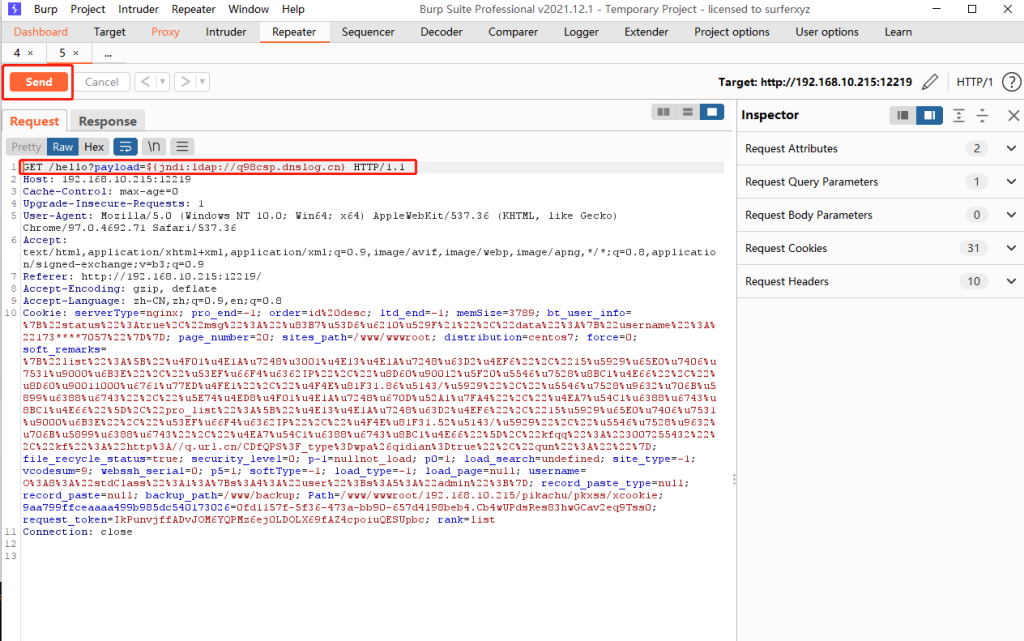Viewport: 1024px width, 641px height.
Task: Click the Inspector collapse all sections icon
Action: coord(982,116)
